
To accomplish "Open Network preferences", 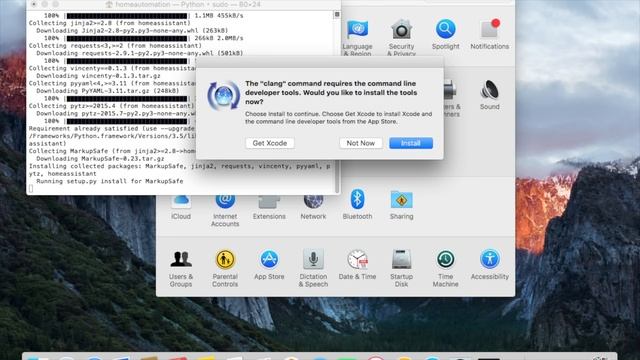I will [x=313, y=208].
